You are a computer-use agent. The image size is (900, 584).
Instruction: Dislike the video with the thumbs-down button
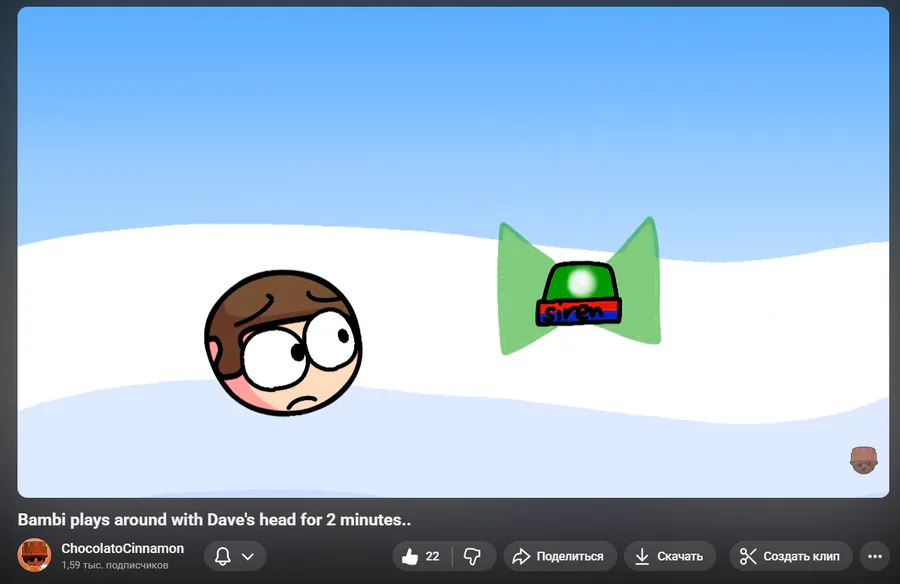[472, 556]
